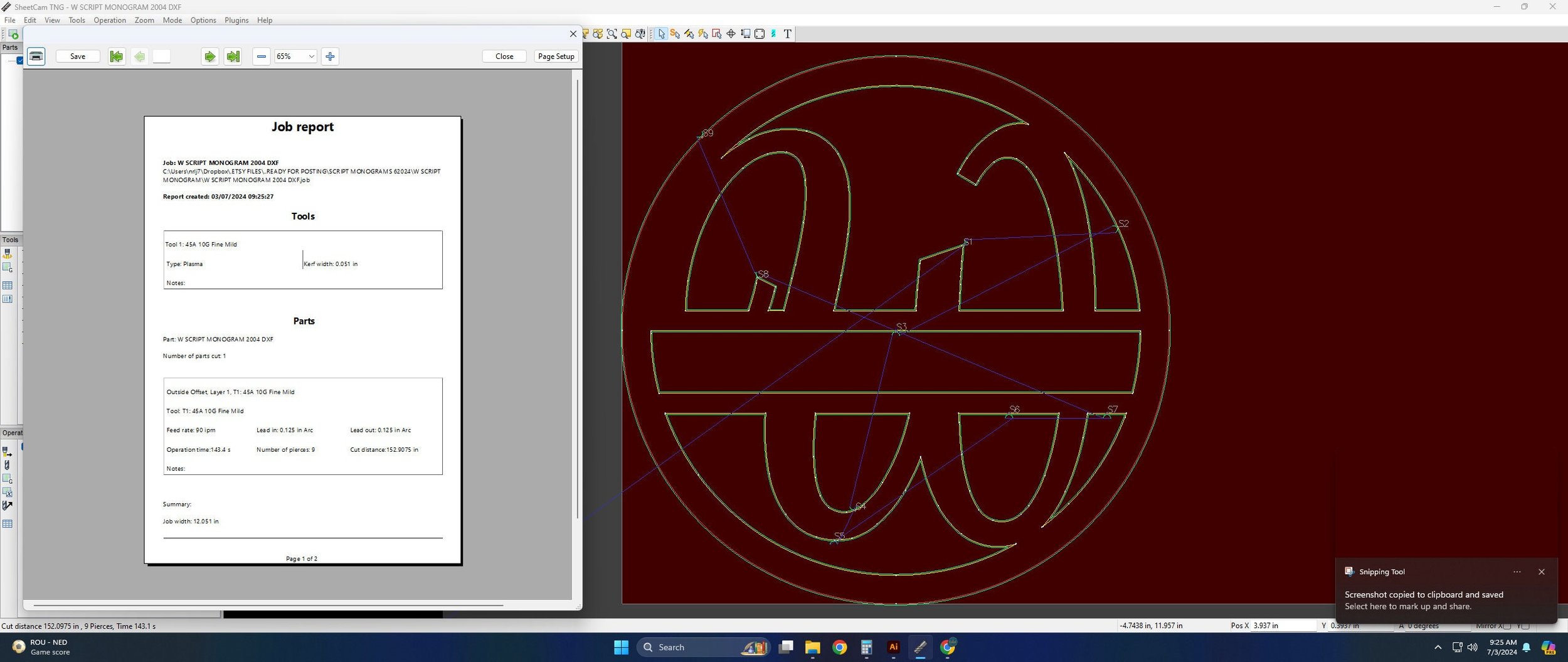Open the Help menu
This screenshot has height=662, width=1568.
pyautogui.click(x=265, y=20)
